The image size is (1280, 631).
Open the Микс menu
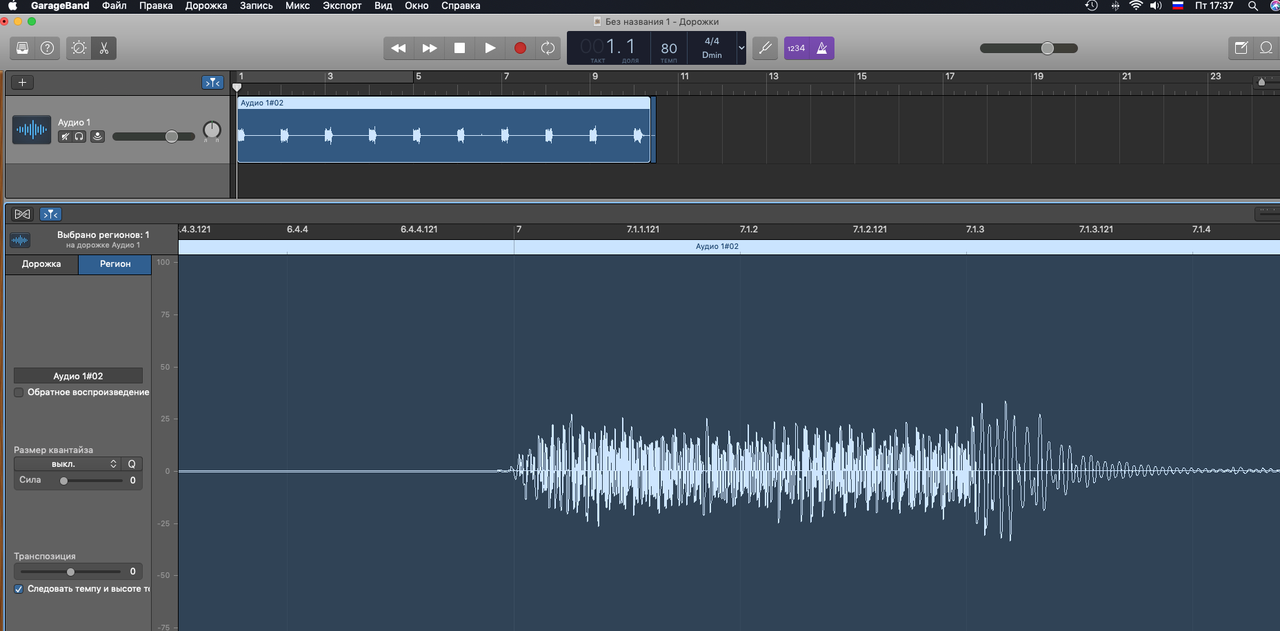click(x=297, y=6)
